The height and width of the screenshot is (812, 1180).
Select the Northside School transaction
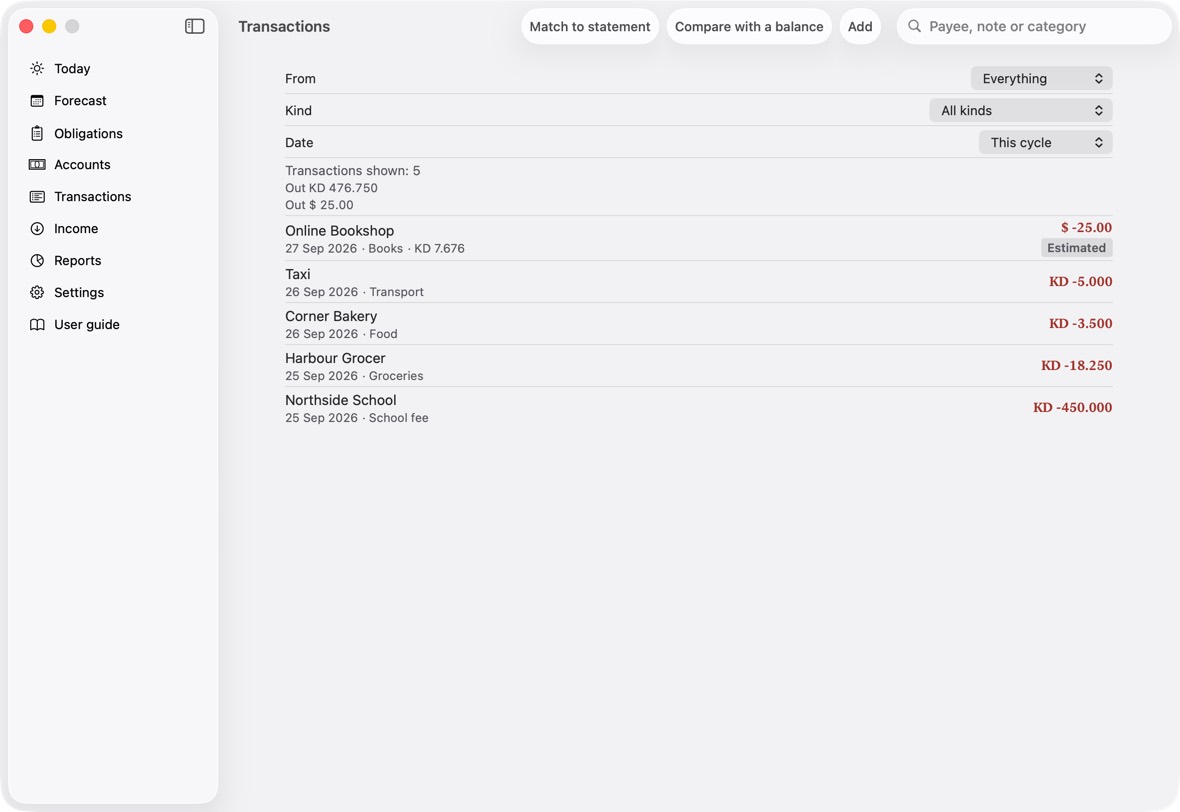(x=698, y=409)
